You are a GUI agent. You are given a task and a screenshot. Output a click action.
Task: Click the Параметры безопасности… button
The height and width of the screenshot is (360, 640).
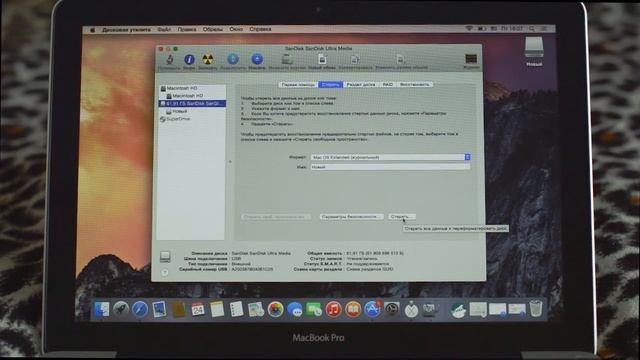coord(351,217)
